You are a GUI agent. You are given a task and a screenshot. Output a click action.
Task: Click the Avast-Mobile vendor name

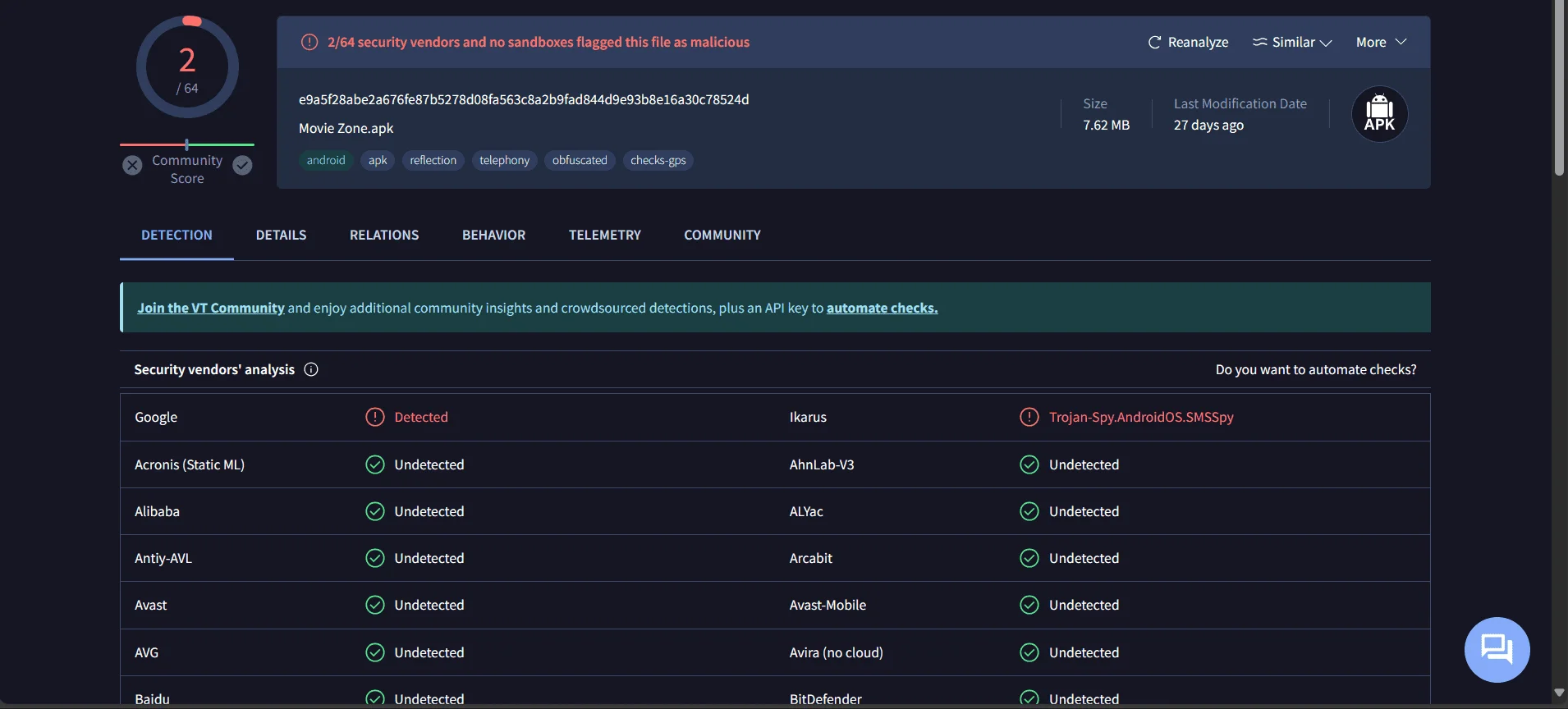point(828,605)
